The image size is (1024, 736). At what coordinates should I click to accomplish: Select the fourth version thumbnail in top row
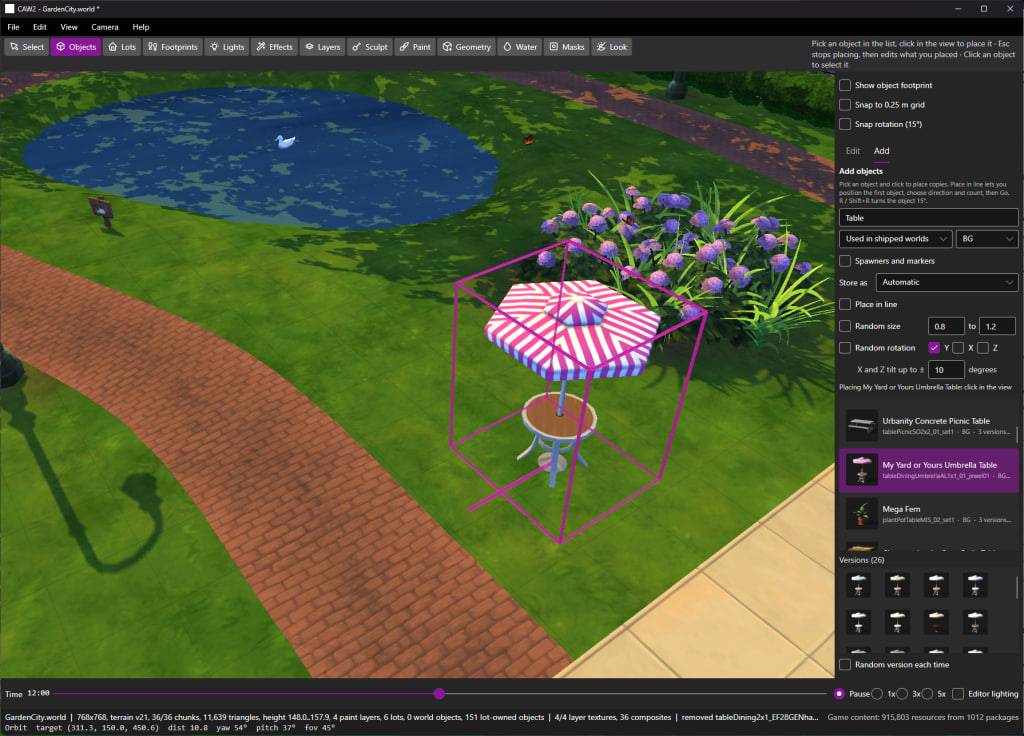point(975,585)
